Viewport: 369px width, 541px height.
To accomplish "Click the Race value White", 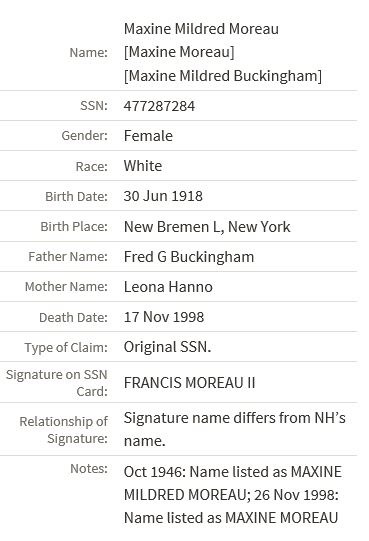I will (143, 166).
